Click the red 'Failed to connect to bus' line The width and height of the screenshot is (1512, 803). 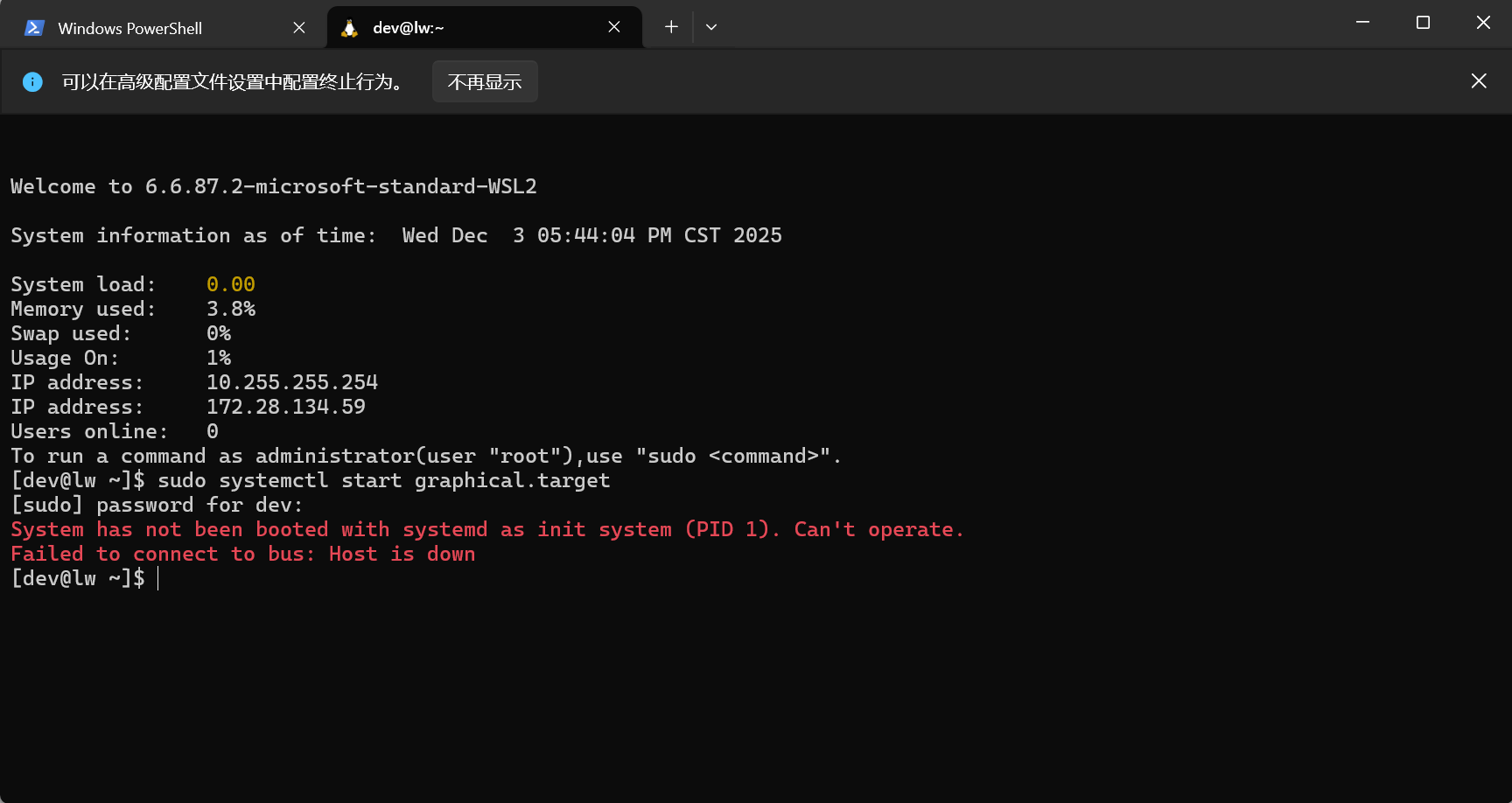[x=242, y=554]
